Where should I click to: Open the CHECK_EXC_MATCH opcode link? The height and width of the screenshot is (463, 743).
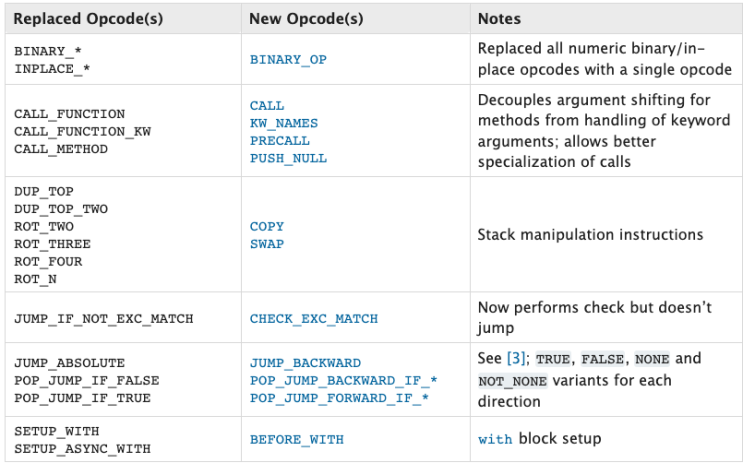click(x=314, y=318)
